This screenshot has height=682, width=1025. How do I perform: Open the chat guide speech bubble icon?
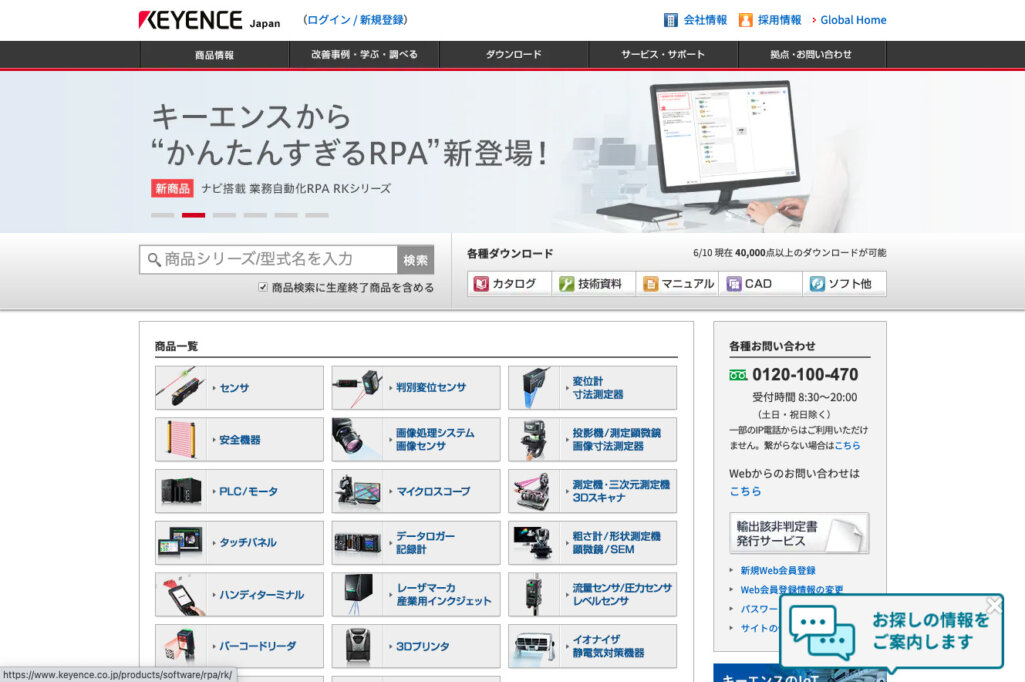coord(822,633)
